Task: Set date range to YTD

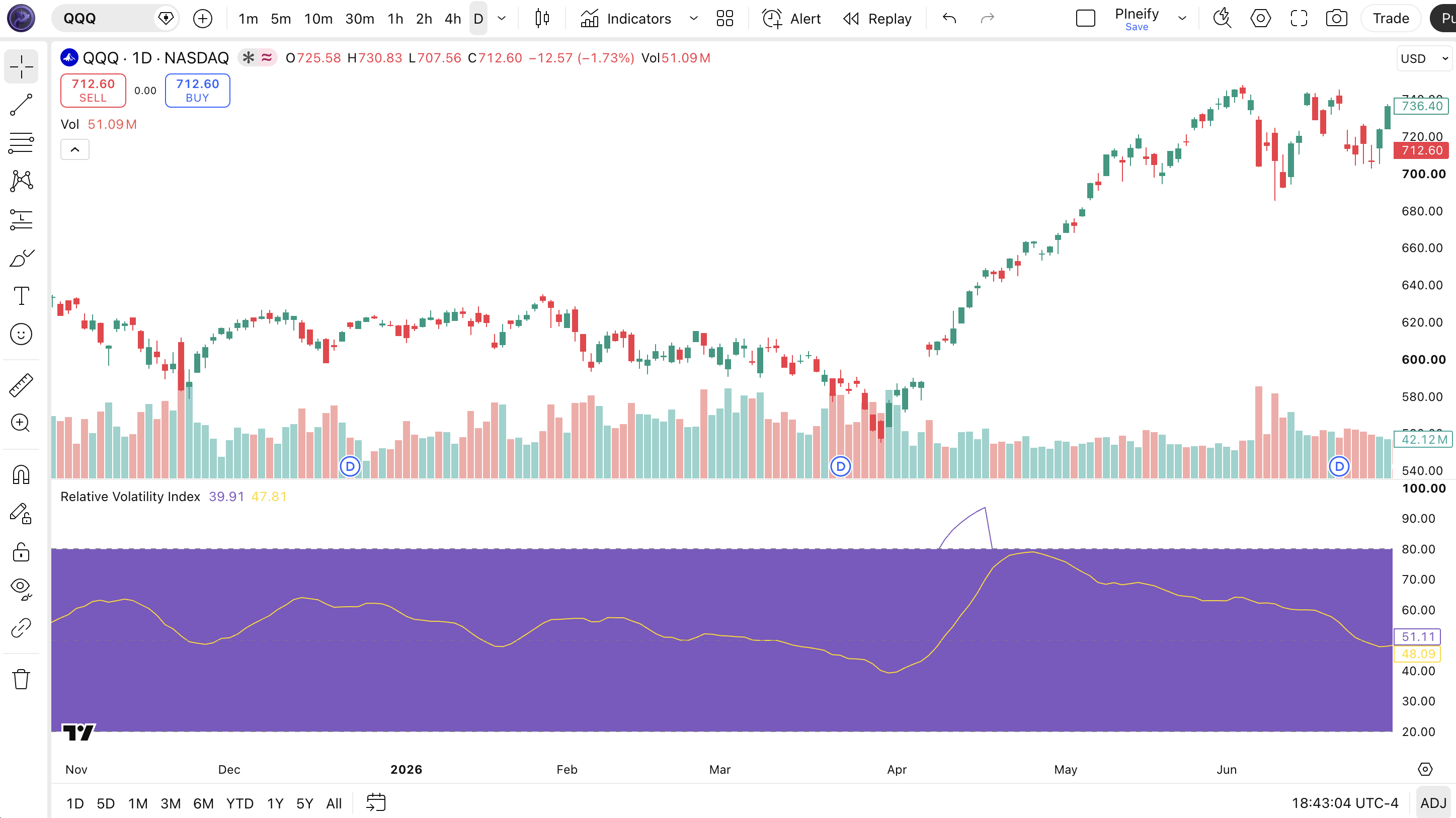Action: (239, 803)
